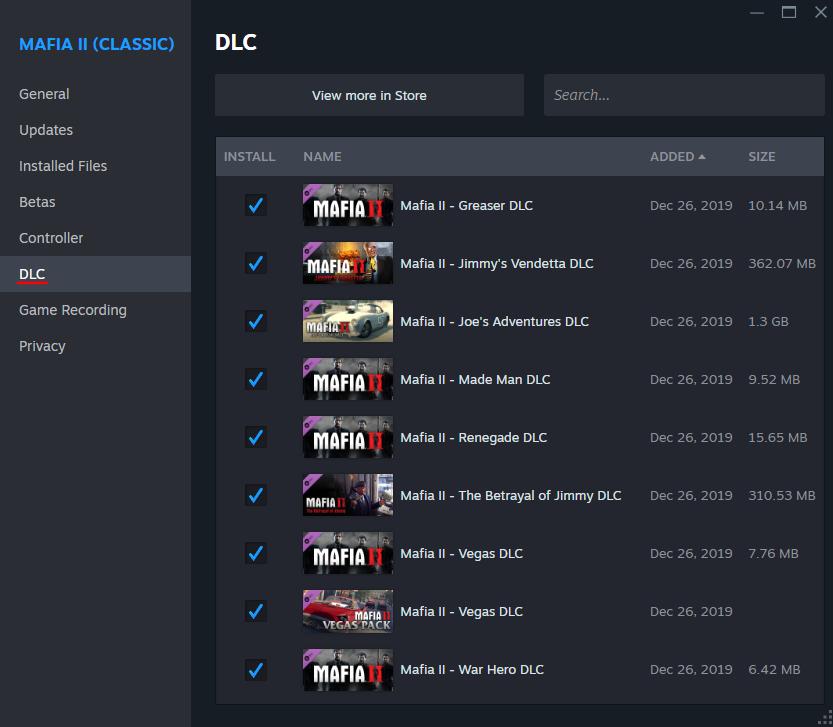Click View more in Store button

point(369,95)
